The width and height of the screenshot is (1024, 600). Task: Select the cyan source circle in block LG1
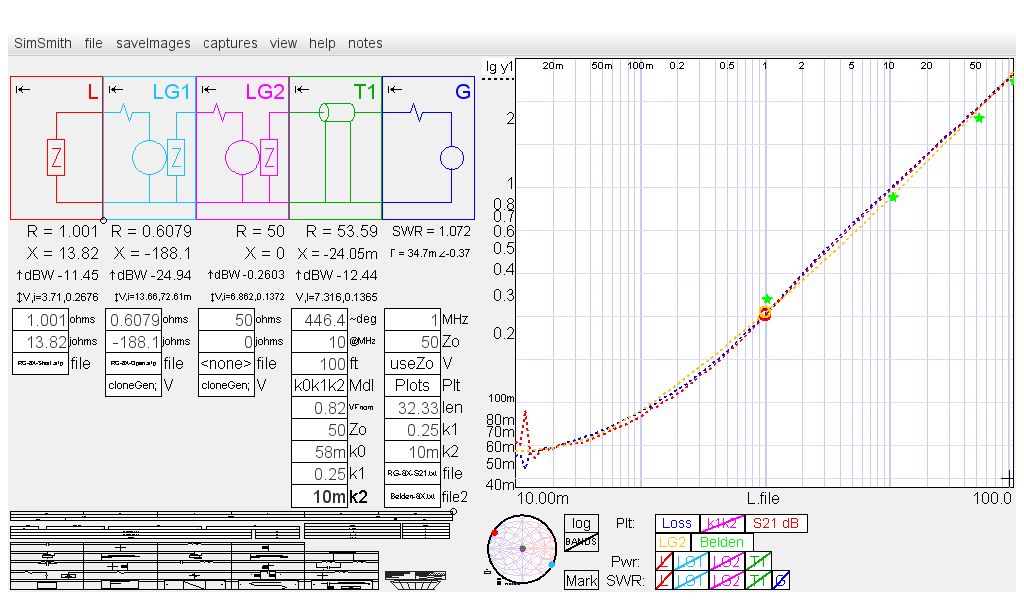[x=150, y=157]
